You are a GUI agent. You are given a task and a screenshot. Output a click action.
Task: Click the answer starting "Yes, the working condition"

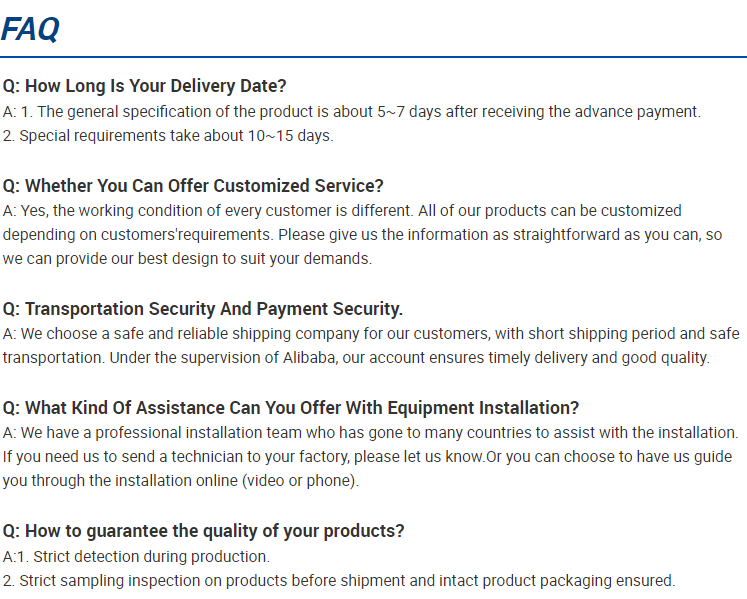342,211
